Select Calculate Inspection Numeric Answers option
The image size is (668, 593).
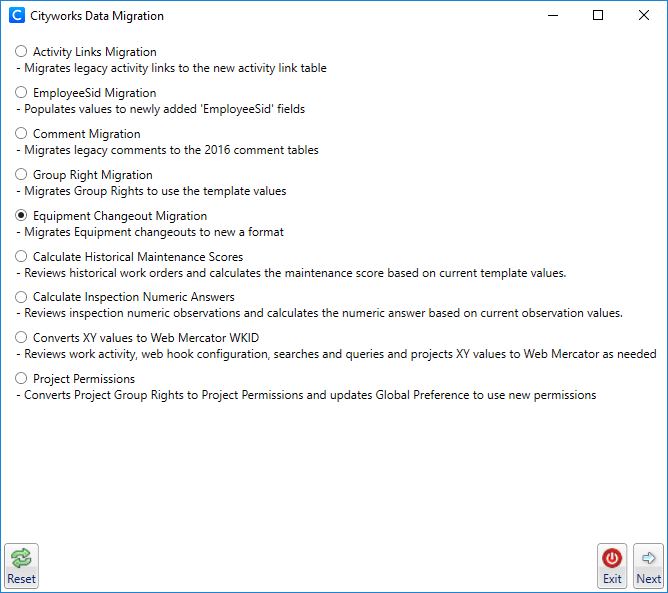coord(22,297)
